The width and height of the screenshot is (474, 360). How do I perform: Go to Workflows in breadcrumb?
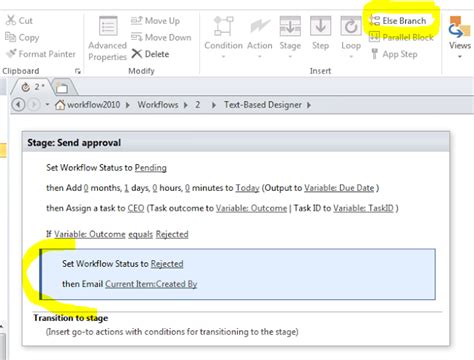click(158, 105)
